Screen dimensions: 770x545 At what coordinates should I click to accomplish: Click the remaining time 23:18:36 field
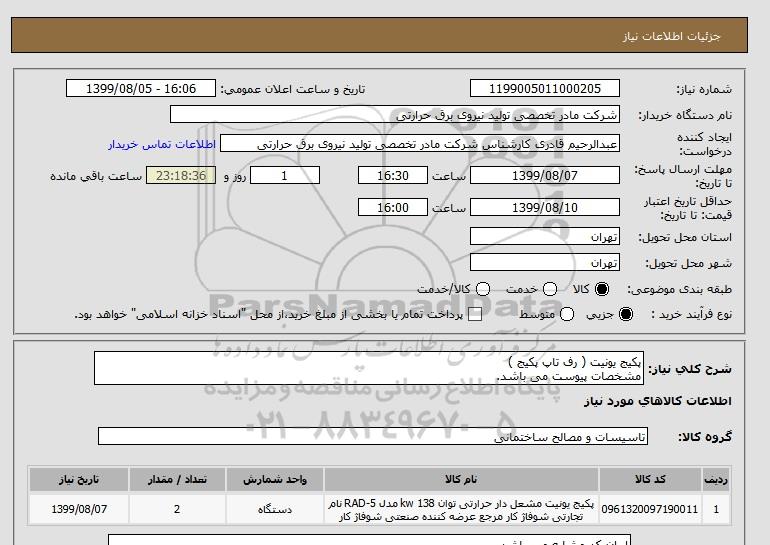coord(181,175)
